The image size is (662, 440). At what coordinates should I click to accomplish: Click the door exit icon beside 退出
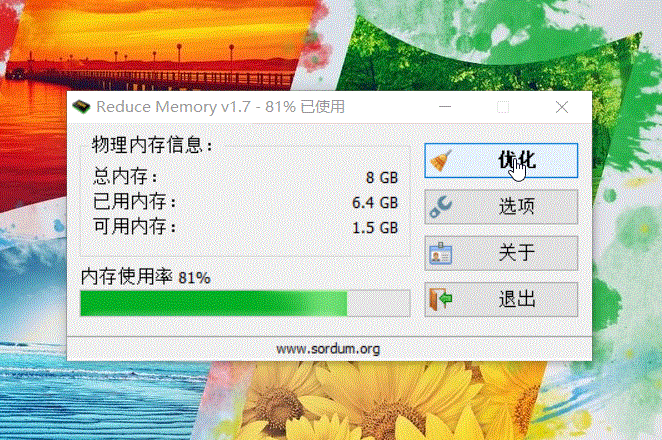tap(441, 299)
